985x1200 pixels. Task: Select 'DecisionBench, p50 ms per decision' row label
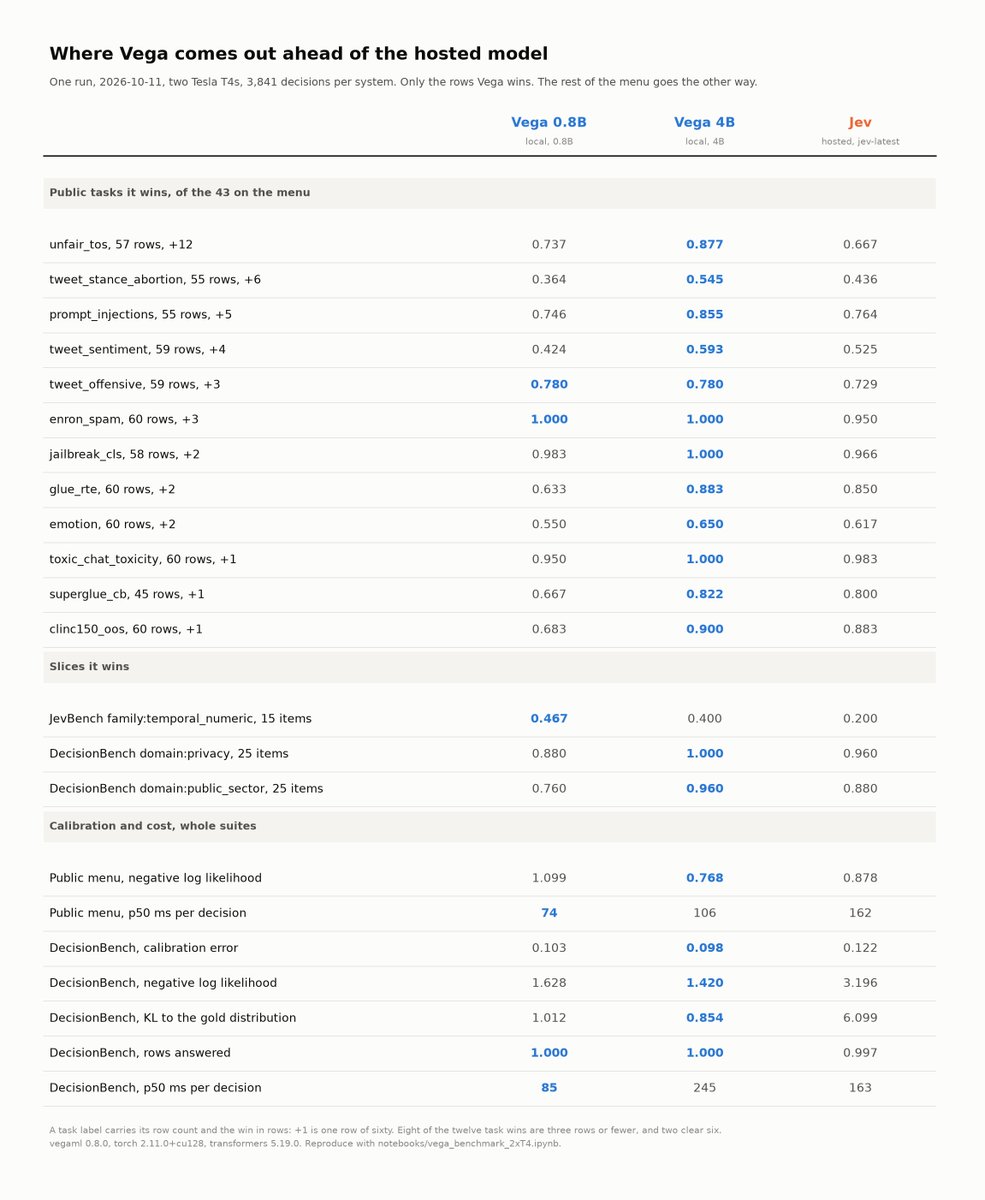click(155, 1089)
